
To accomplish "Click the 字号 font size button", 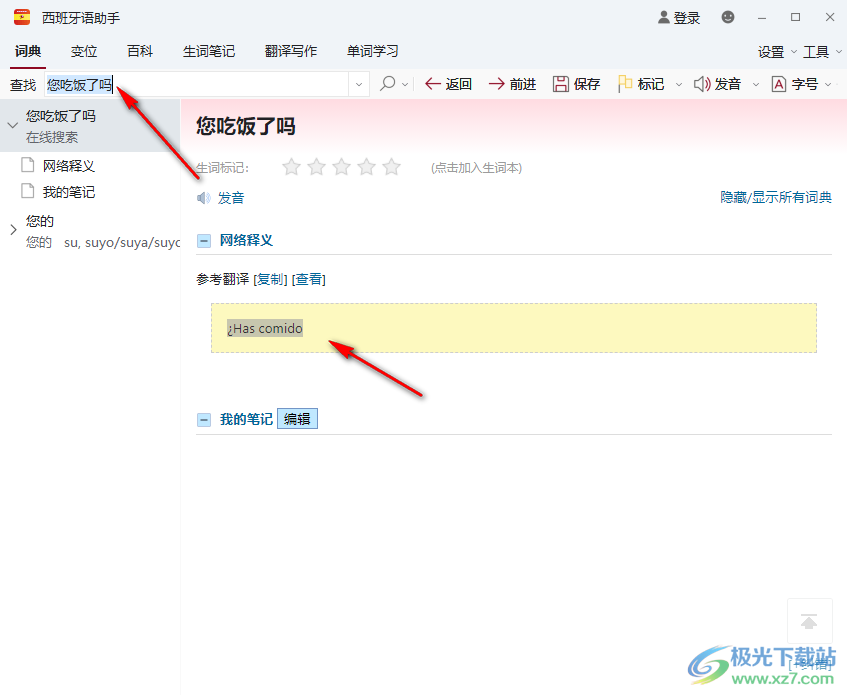I will 795,84.
